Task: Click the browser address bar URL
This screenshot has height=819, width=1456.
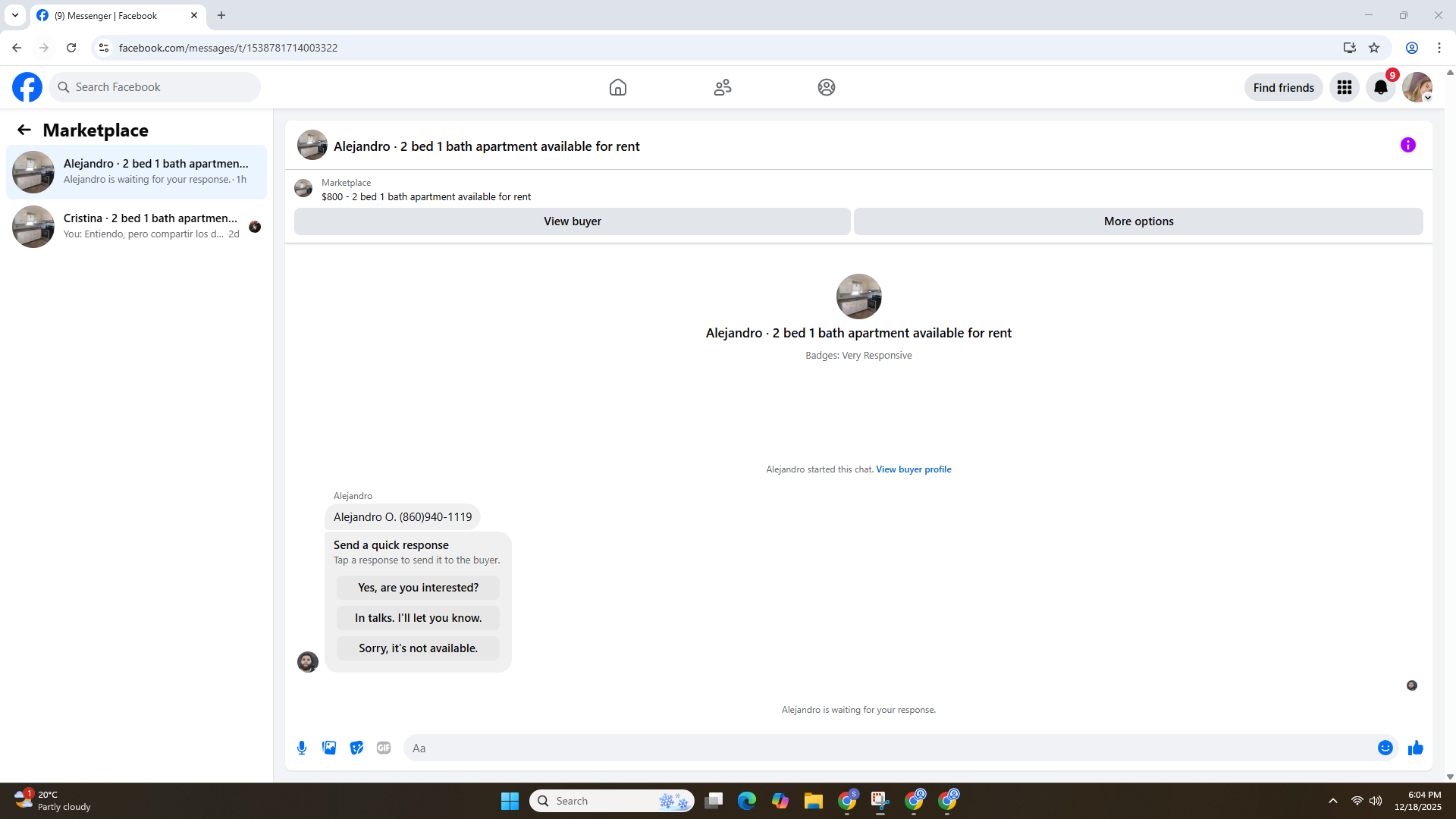Action: 228,48
